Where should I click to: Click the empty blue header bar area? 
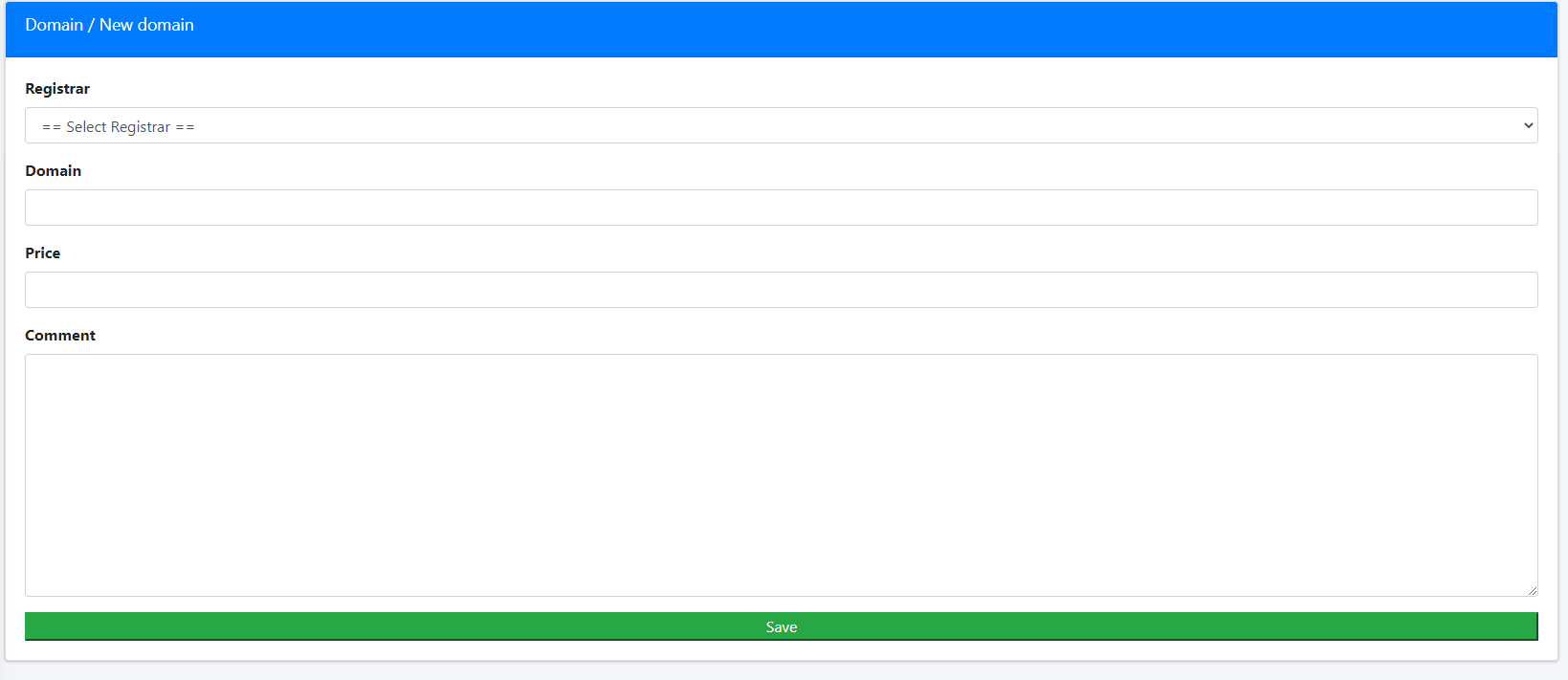tap(861, 29)
